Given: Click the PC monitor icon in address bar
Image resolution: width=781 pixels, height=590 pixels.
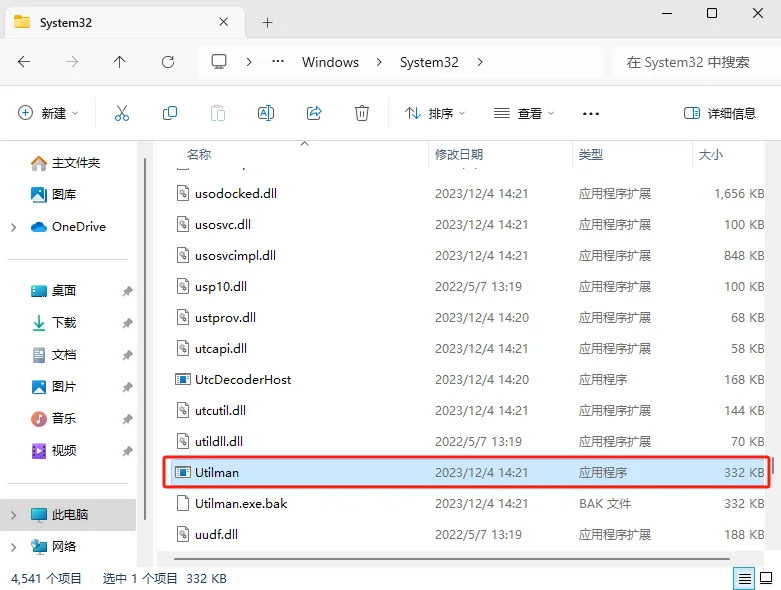Looking at the screenshot, I should click(219, 62).
